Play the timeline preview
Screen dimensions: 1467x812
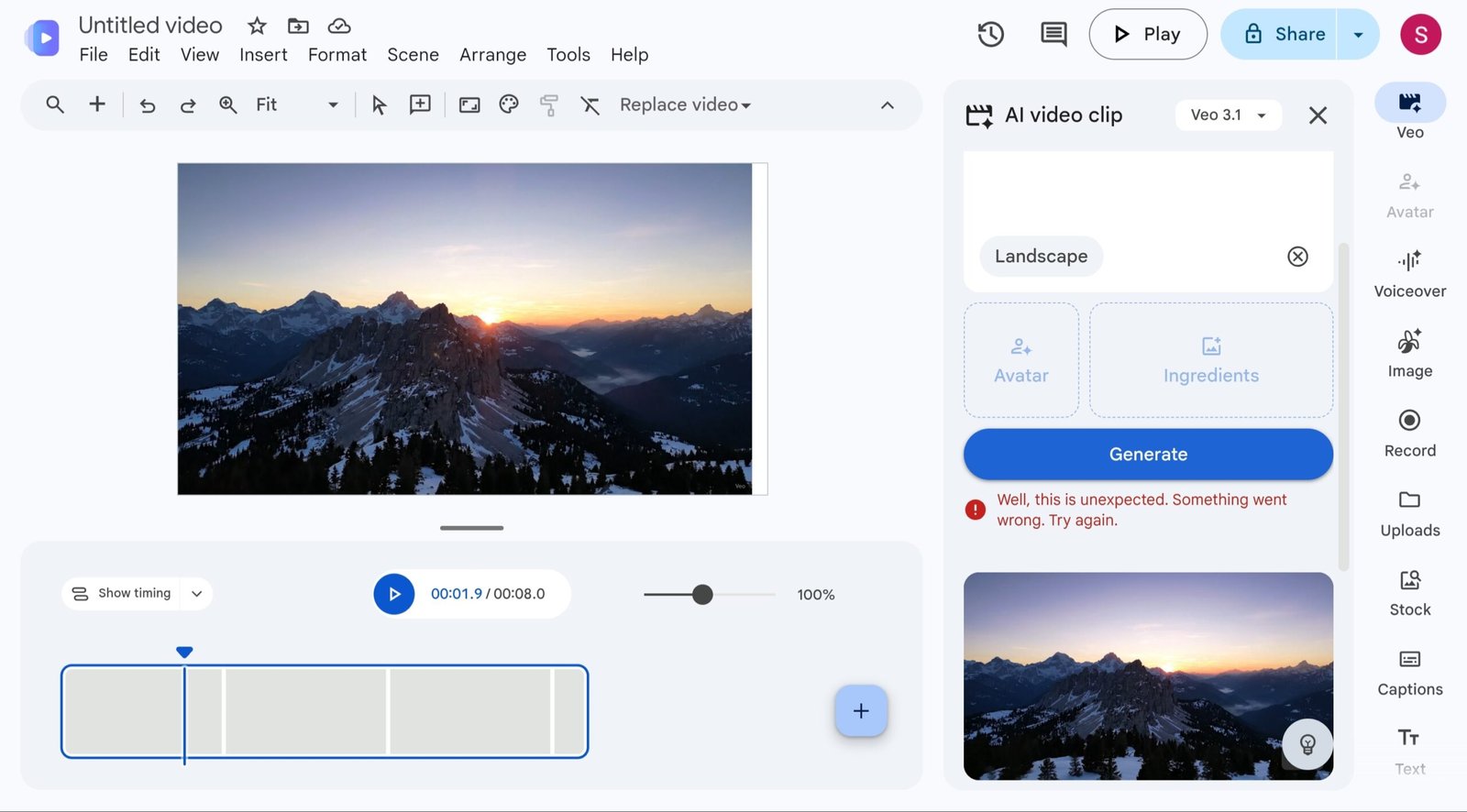(394, 594)
